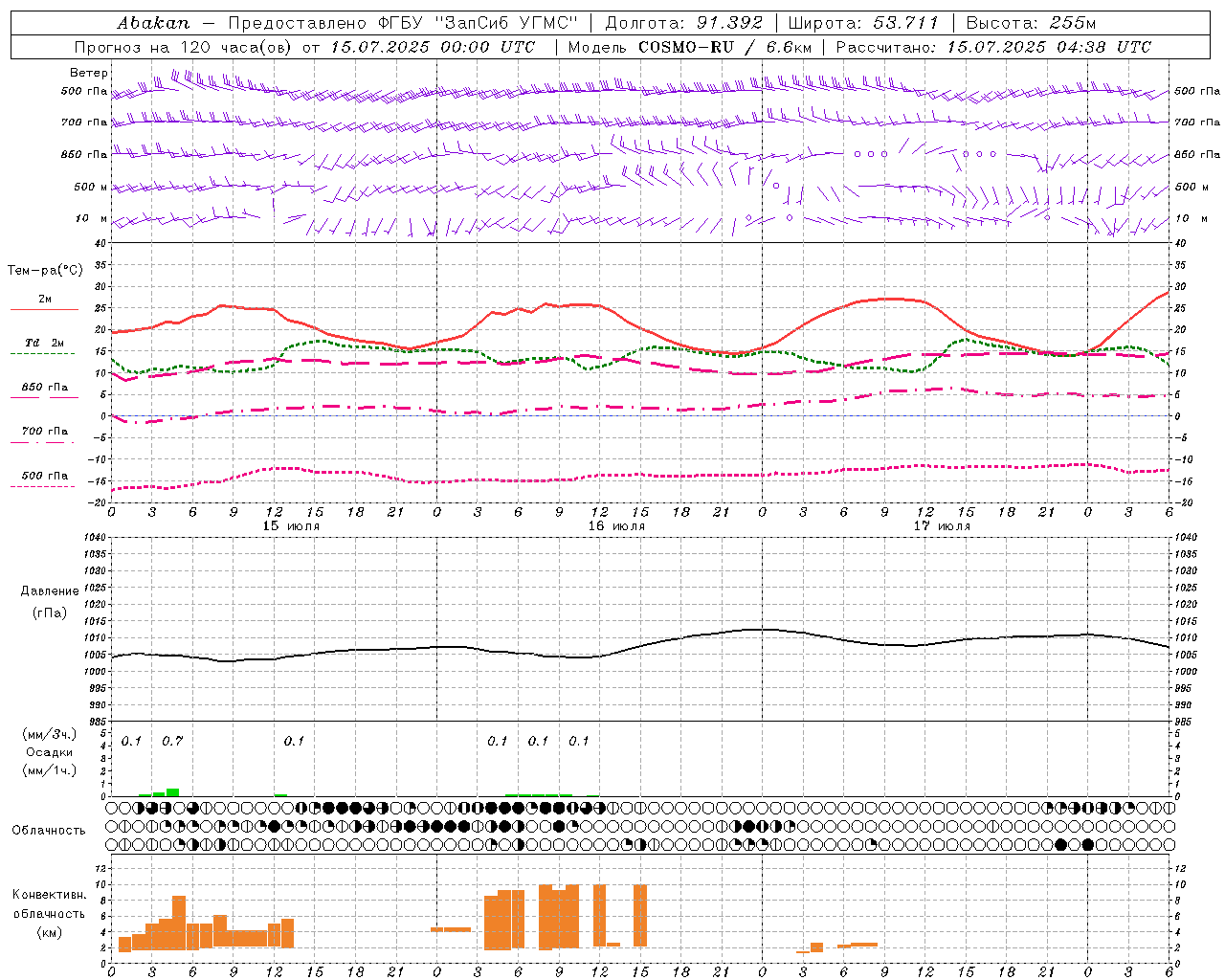Screen dimensions: 1225x980
Task: Click the '16 июля' date label
Action: [x=616, y=526]
